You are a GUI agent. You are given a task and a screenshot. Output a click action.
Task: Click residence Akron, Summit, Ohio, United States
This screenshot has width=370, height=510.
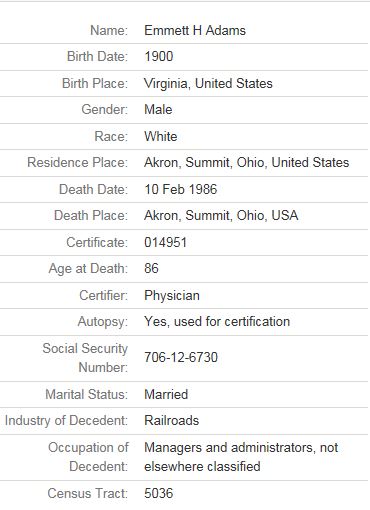(247, 163)
